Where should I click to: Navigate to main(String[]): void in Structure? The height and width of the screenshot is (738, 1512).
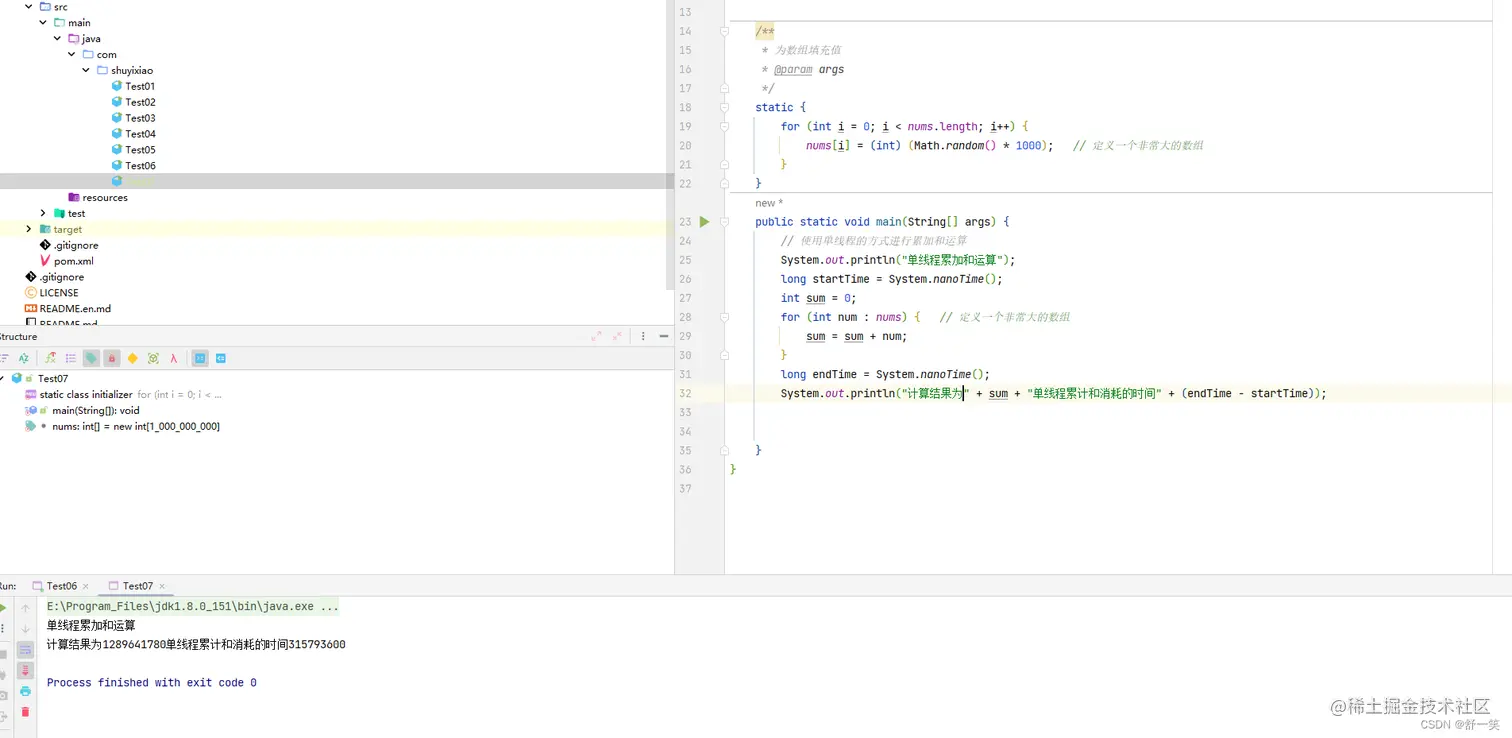pyautogui.click(x=96, y=411)
